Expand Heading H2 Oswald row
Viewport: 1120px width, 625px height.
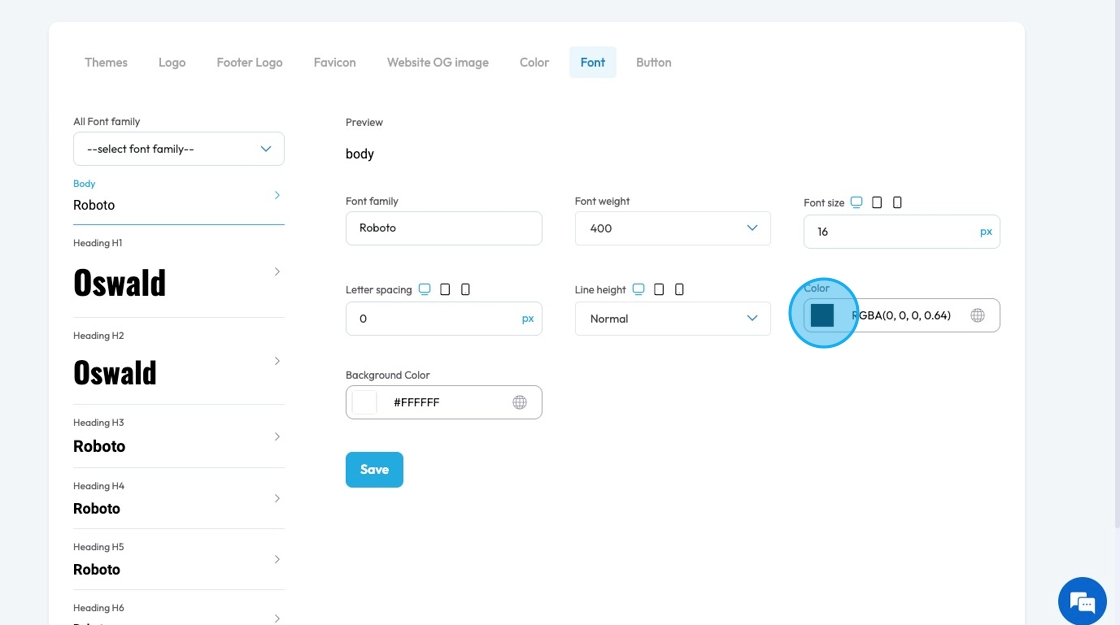179,361
